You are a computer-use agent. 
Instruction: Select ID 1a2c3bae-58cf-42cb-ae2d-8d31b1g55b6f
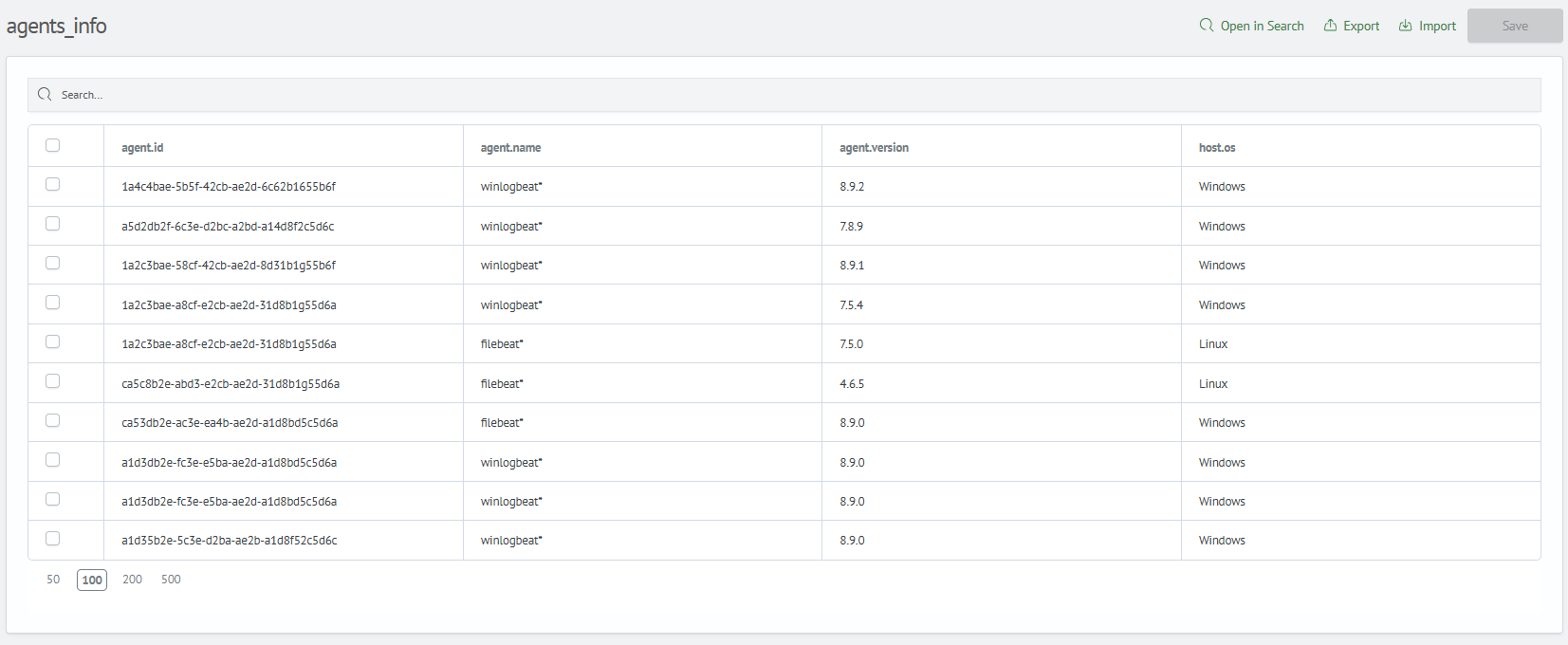229,266
